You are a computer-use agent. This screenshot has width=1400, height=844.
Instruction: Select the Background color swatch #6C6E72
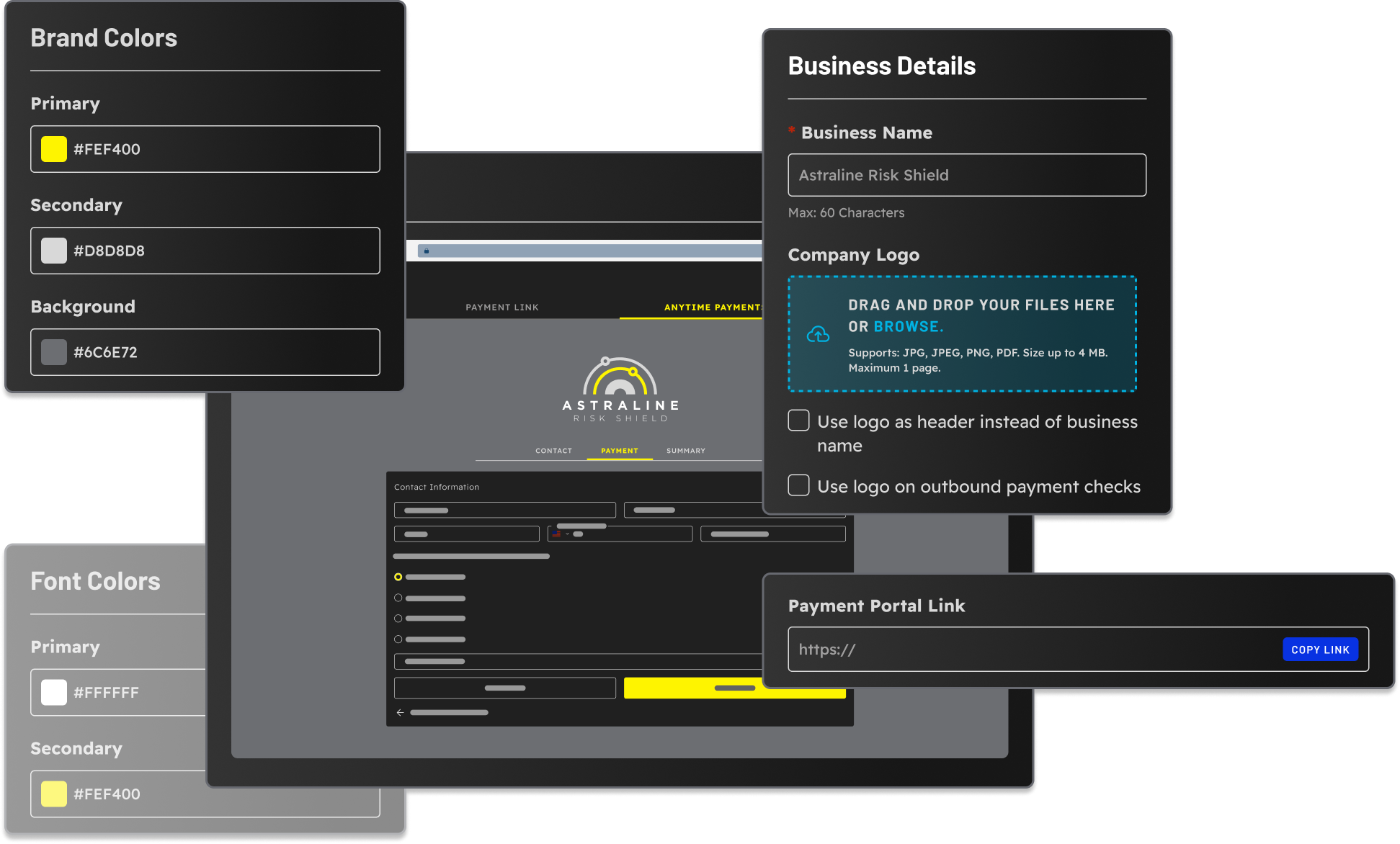click(x=53, y=352)
